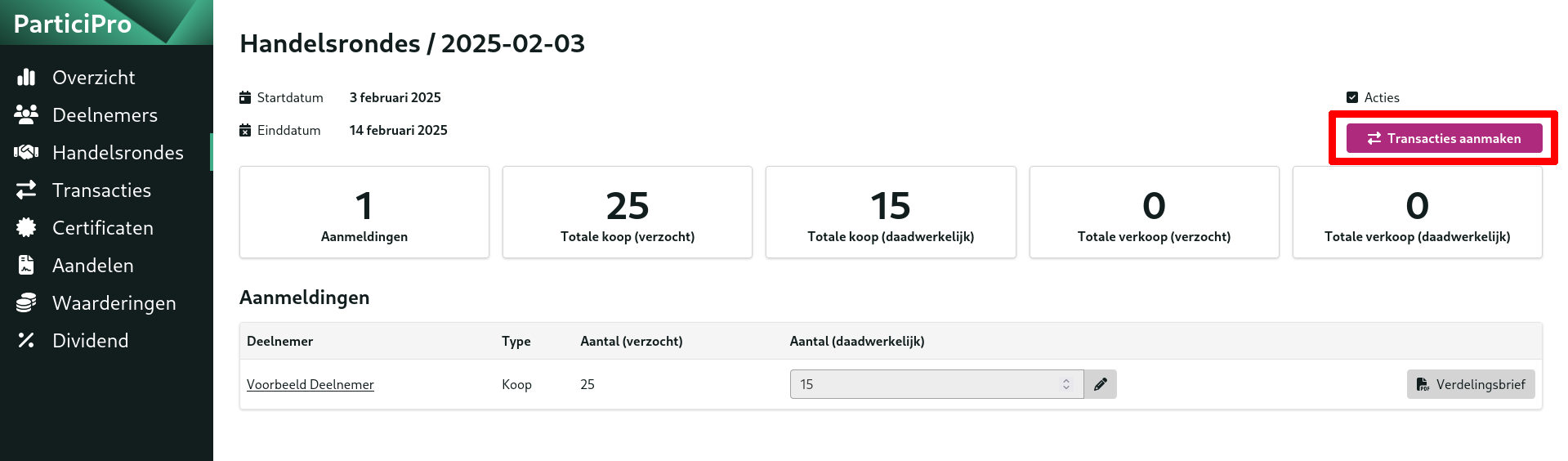Click the Handelsrondes handshake icon
The image size is (1568, 461).
click(26, 152)
